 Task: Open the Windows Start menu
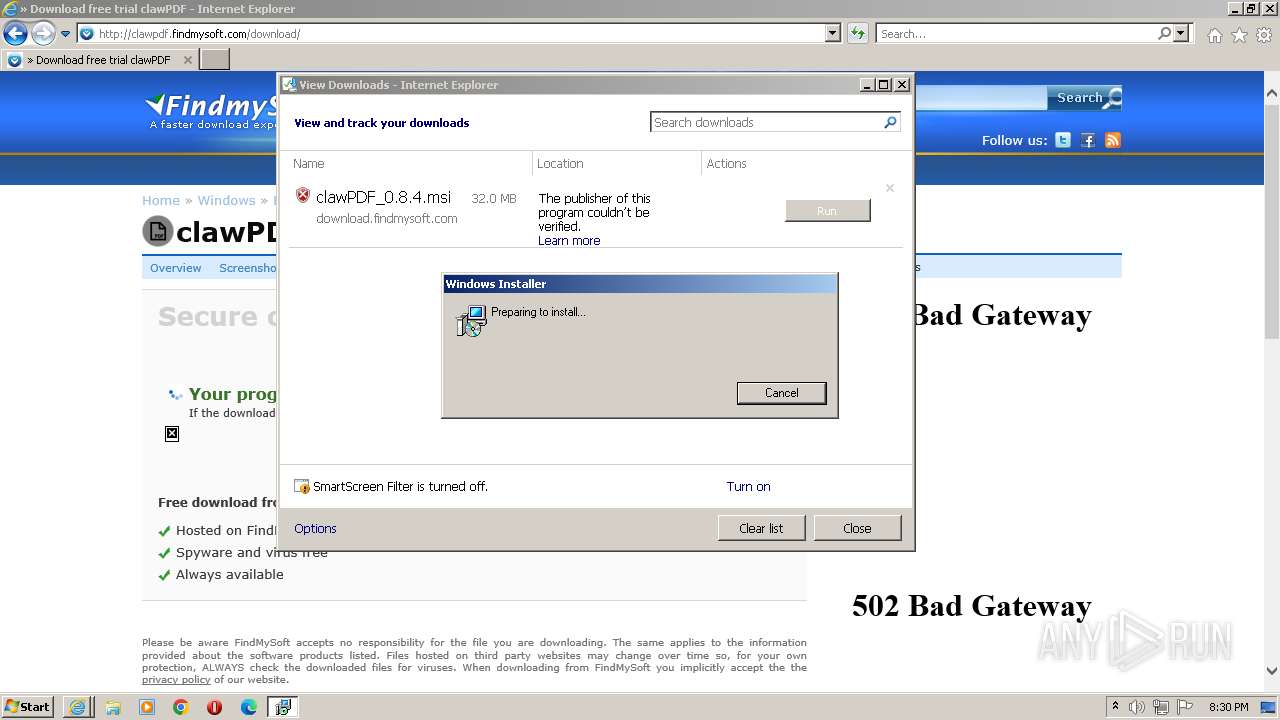pos(28,707)
